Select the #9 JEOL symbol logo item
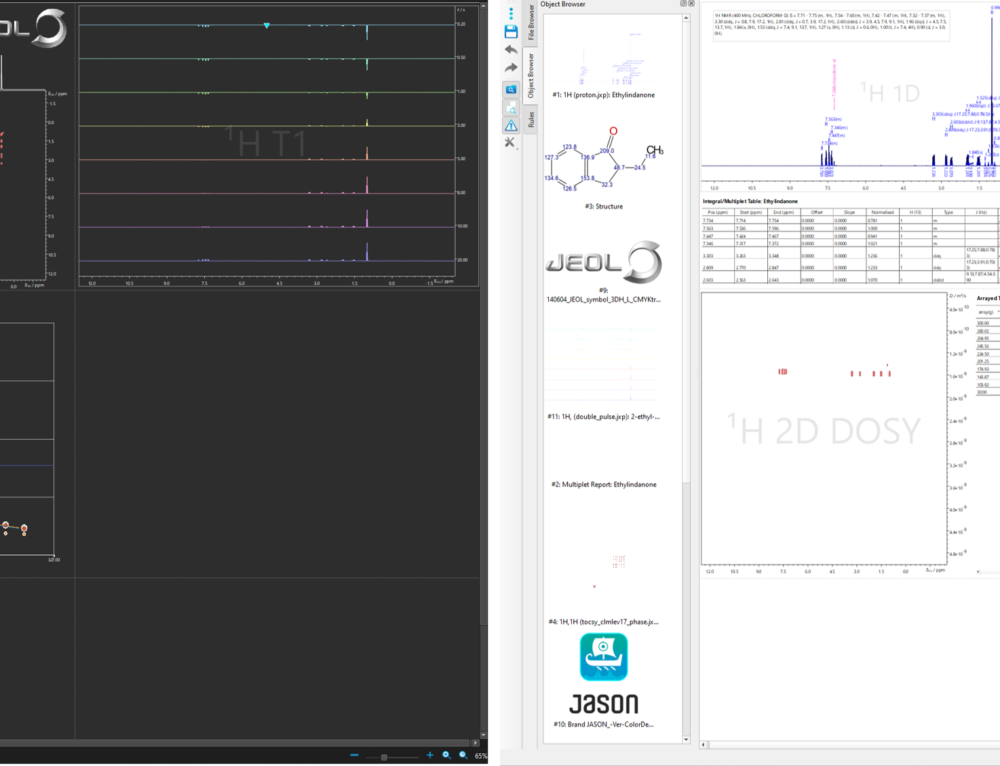 click(x=604, y=265)
